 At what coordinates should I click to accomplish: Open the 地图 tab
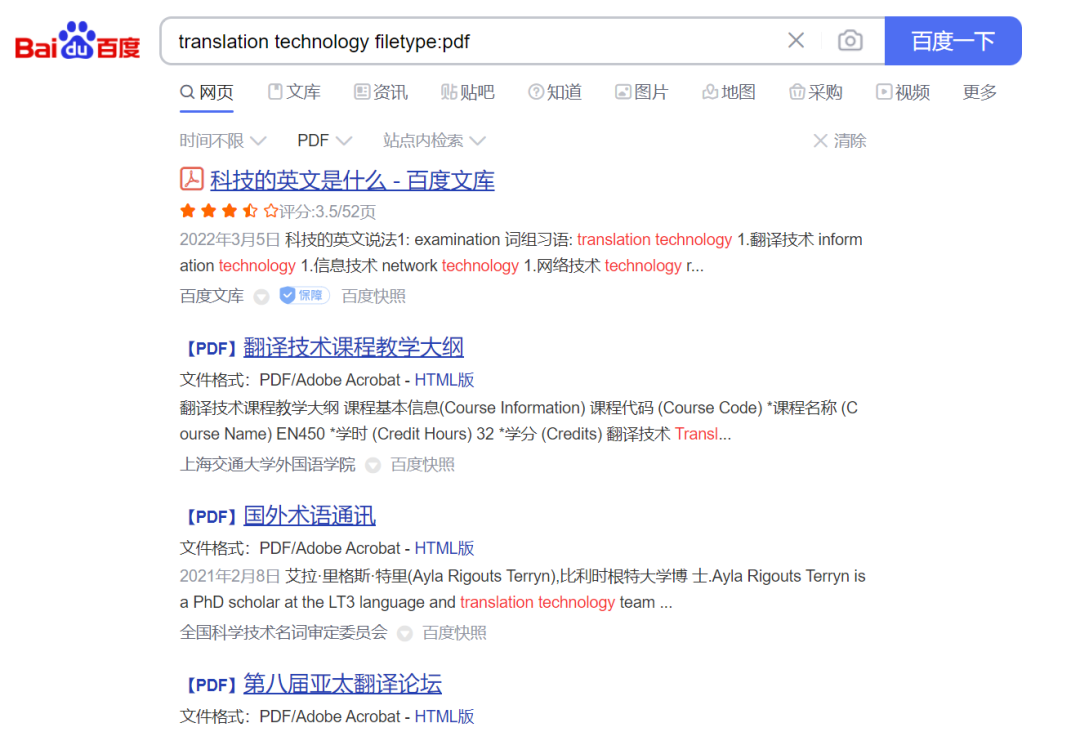(x=729, y=92)
